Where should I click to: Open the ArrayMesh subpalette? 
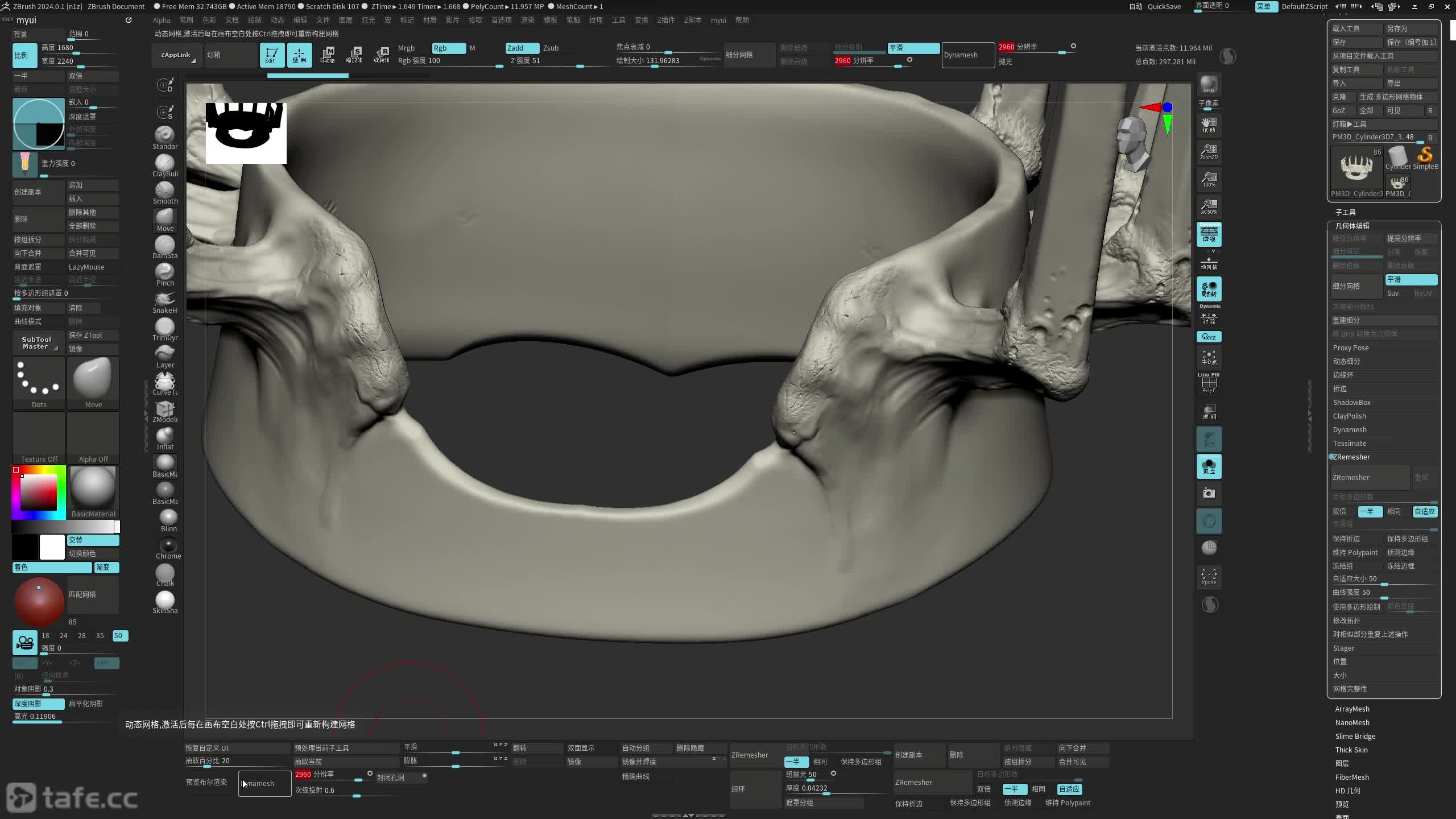pos(1352,709)
